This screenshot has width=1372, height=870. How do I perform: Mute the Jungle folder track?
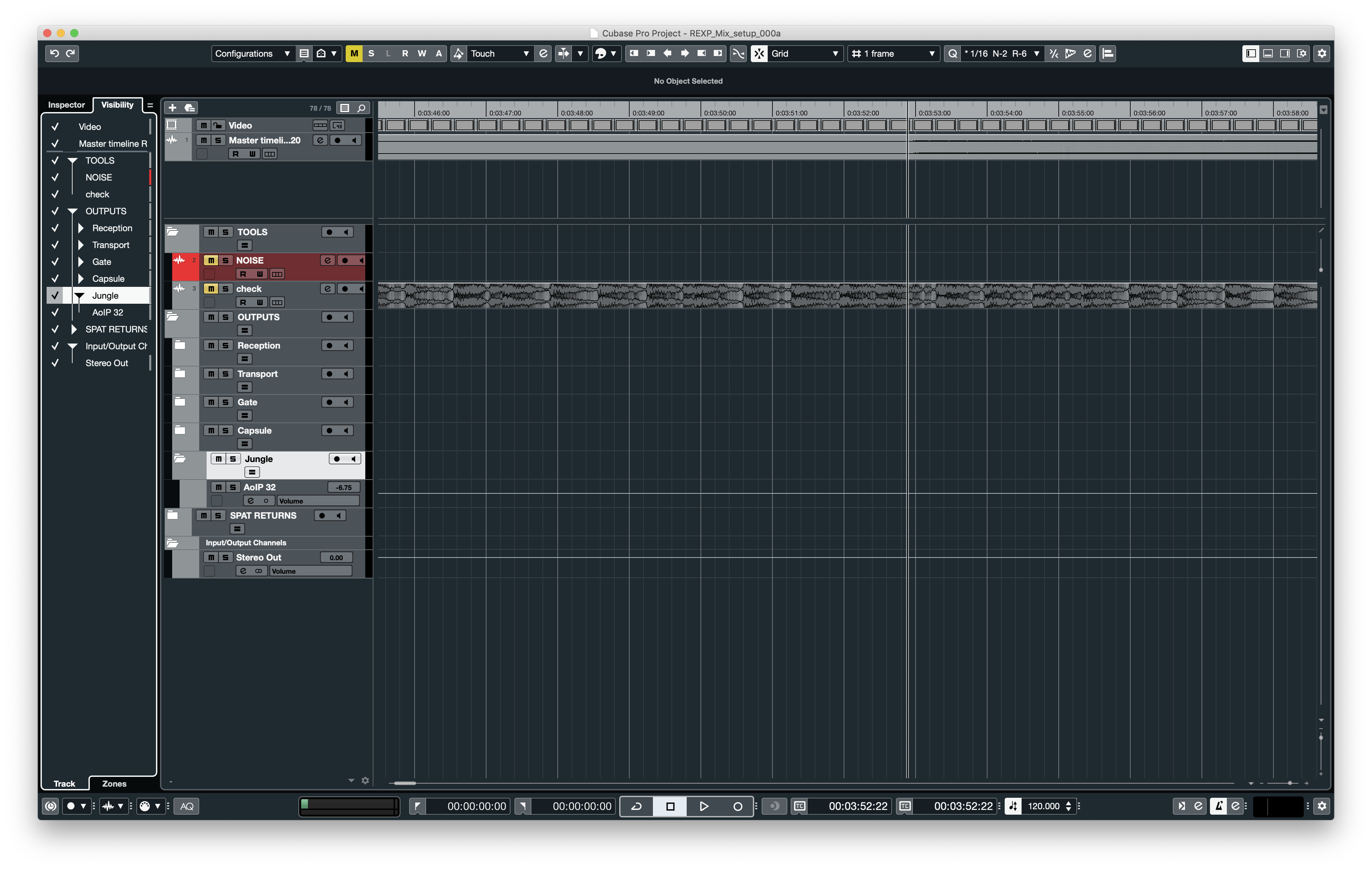218,459
